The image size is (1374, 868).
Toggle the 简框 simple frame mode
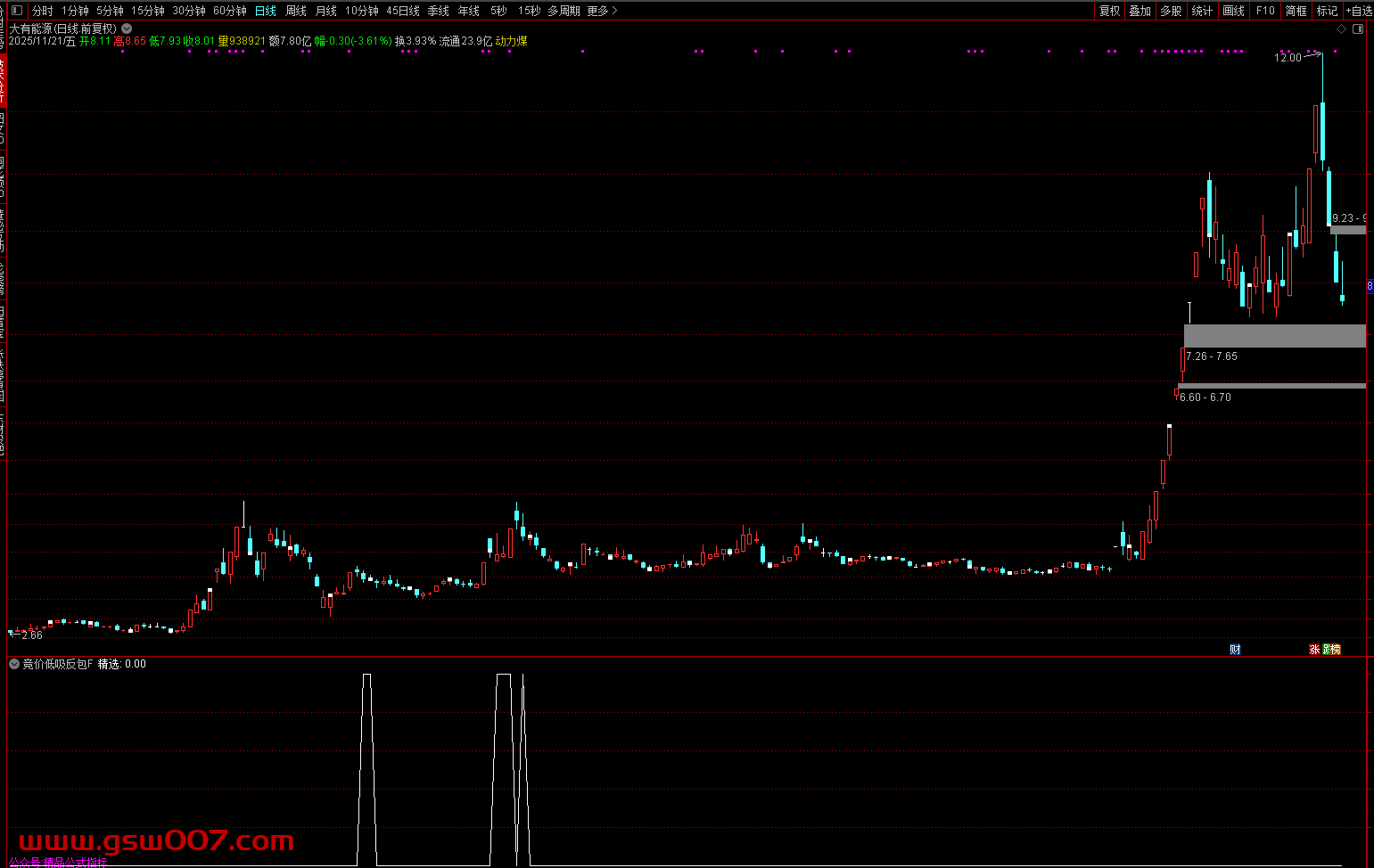coord(1296,11)
